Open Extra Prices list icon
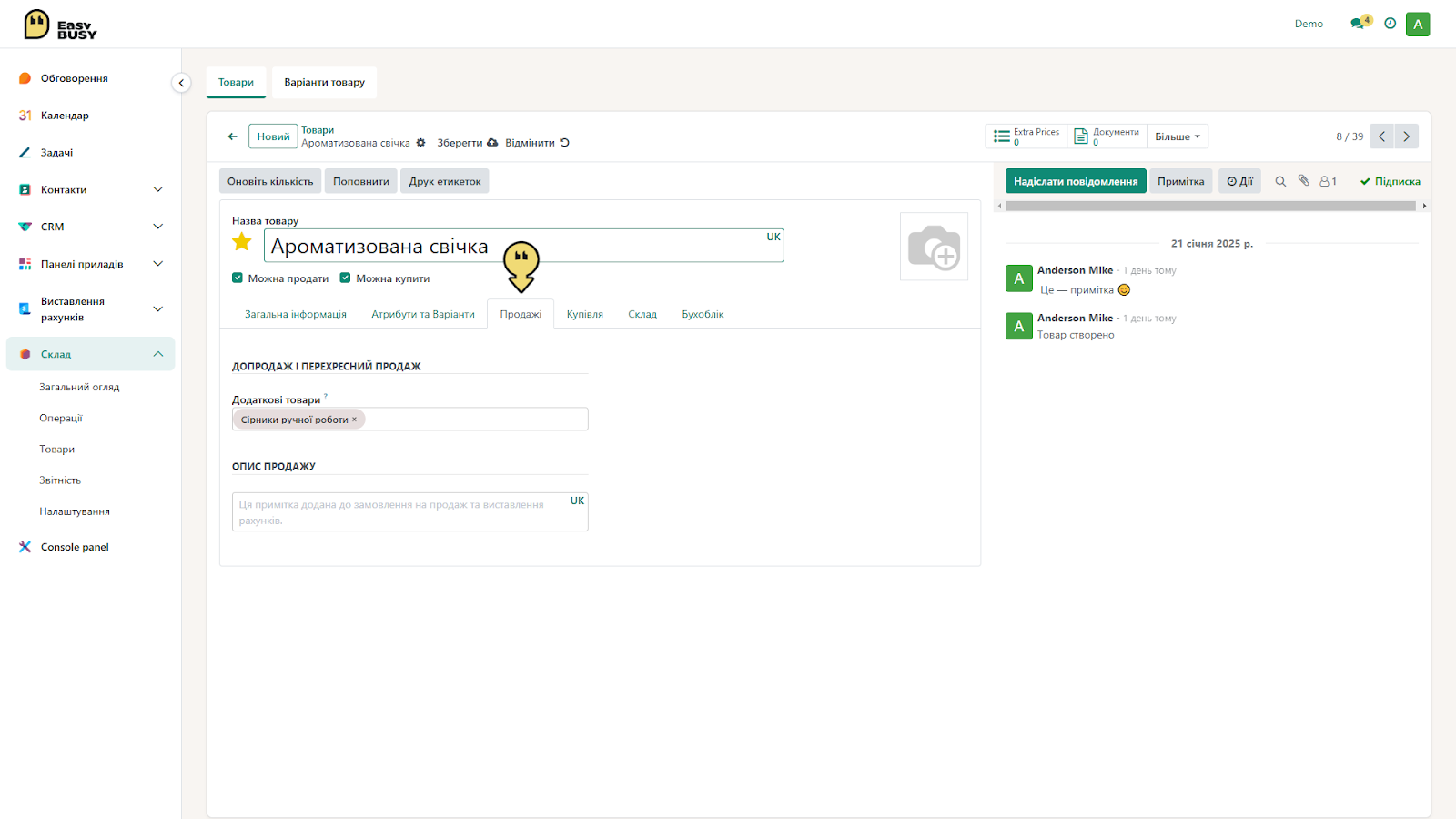This screenshot has height=819, width=1456. [x=1001, y=136]
